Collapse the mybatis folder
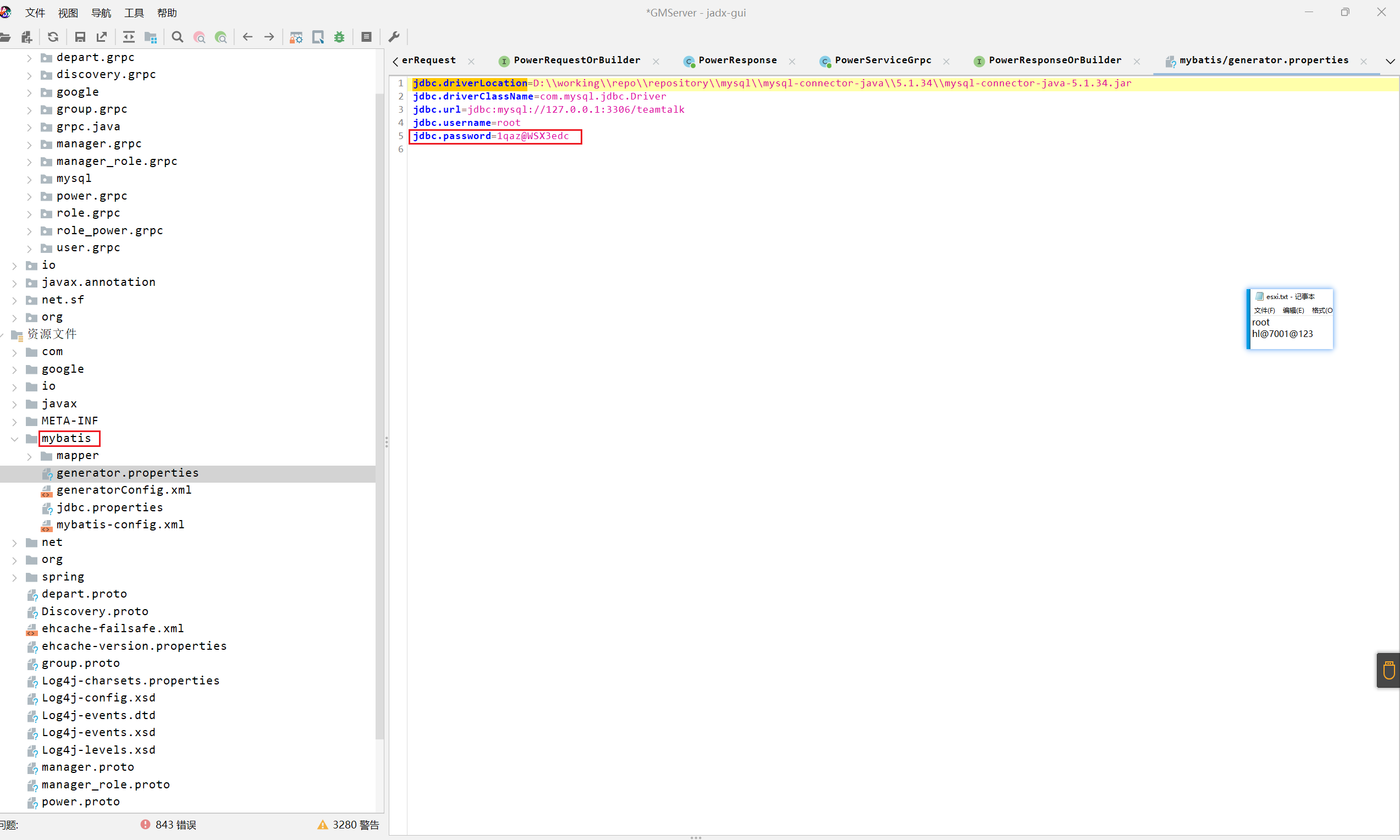 pyautogui.click(x=15, y=439)
